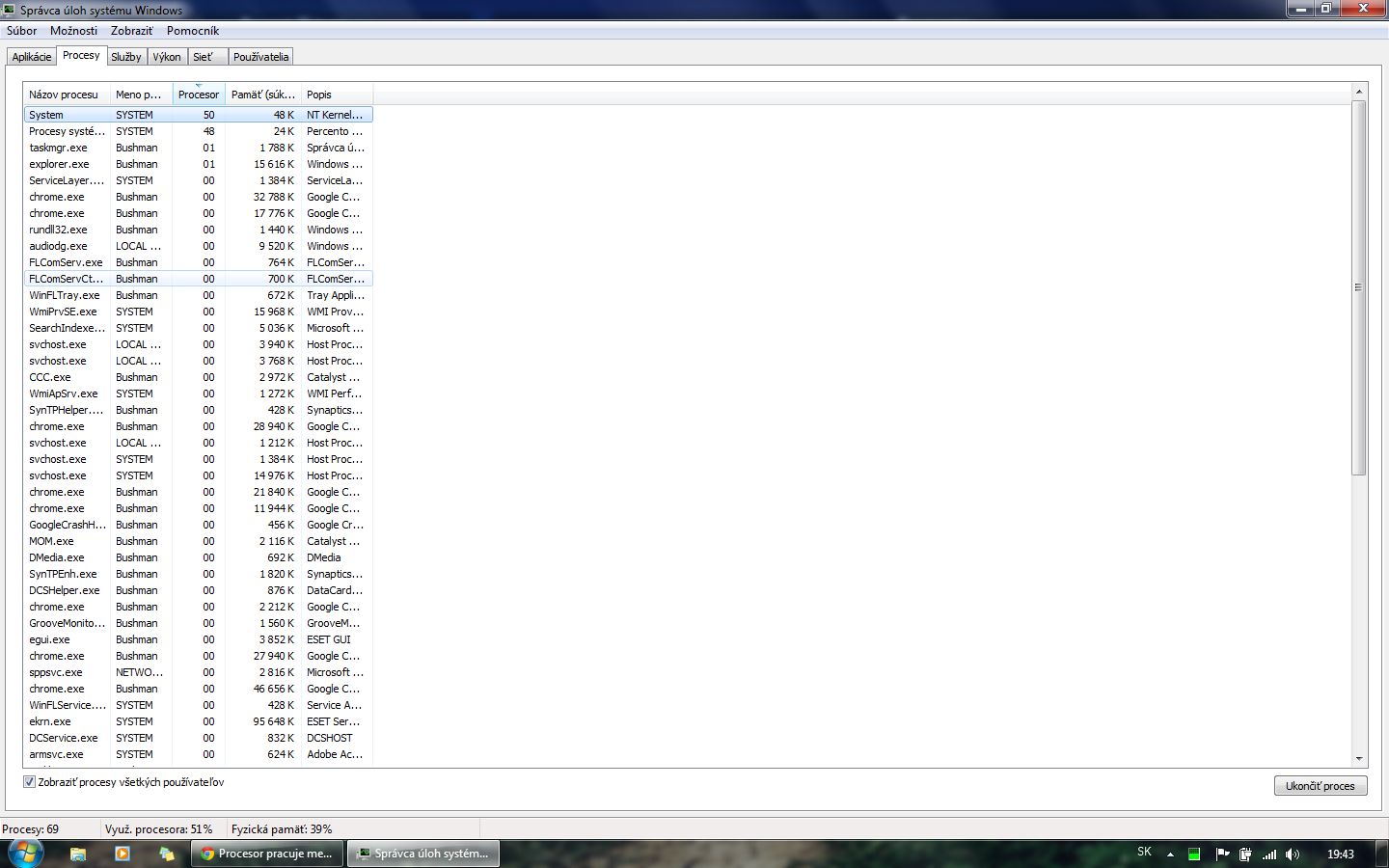Select the sppsvc.exe process
This screenshot has width=1389, height=868.
coord(198,672)
